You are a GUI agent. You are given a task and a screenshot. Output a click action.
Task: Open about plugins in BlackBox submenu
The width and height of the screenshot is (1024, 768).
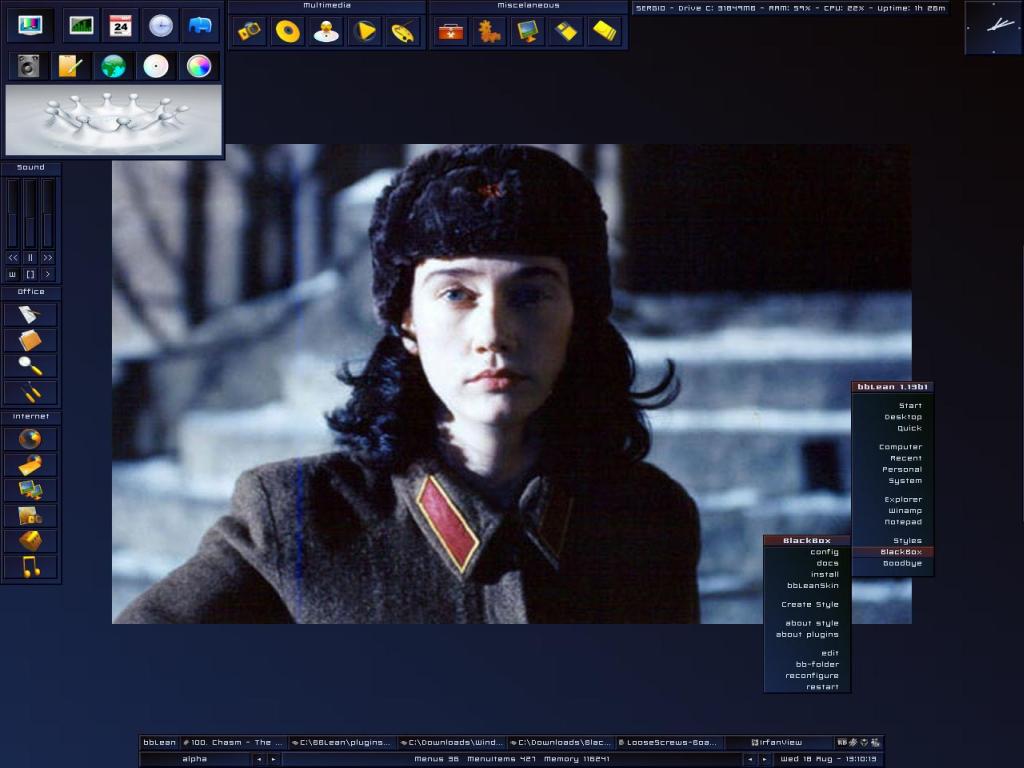point(807,634)
